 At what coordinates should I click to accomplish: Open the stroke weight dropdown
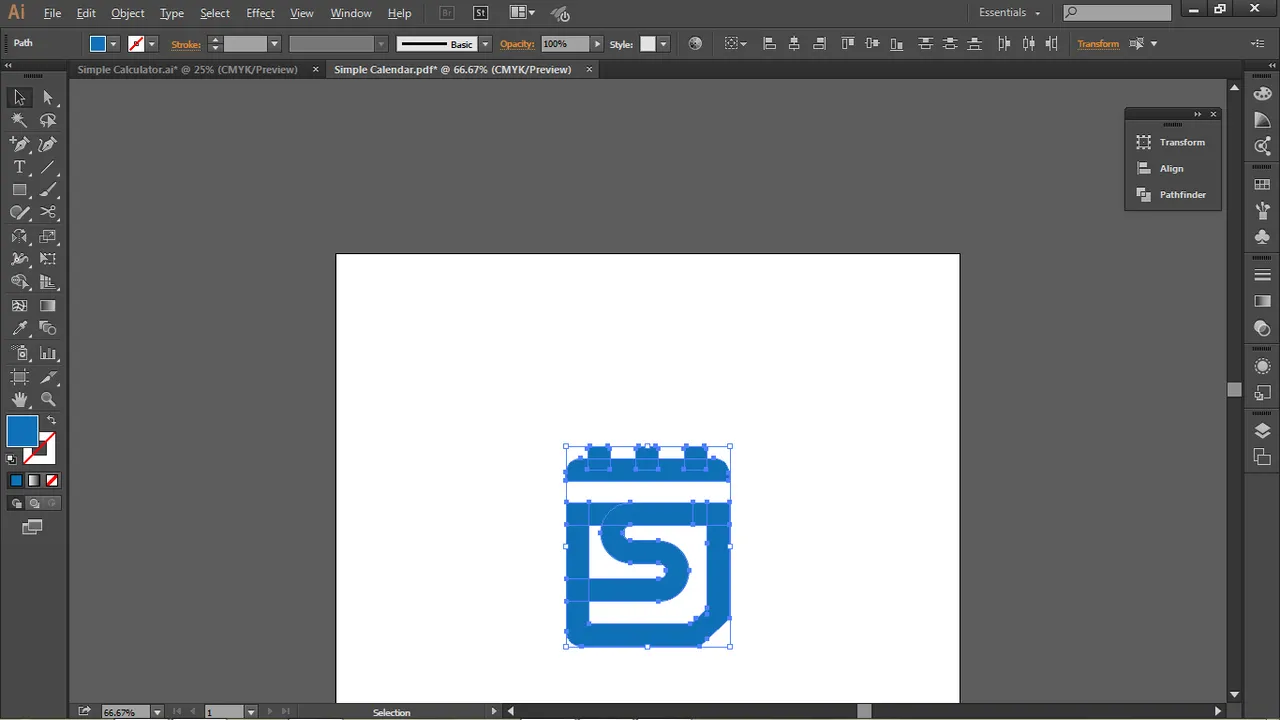coord(274,44)
